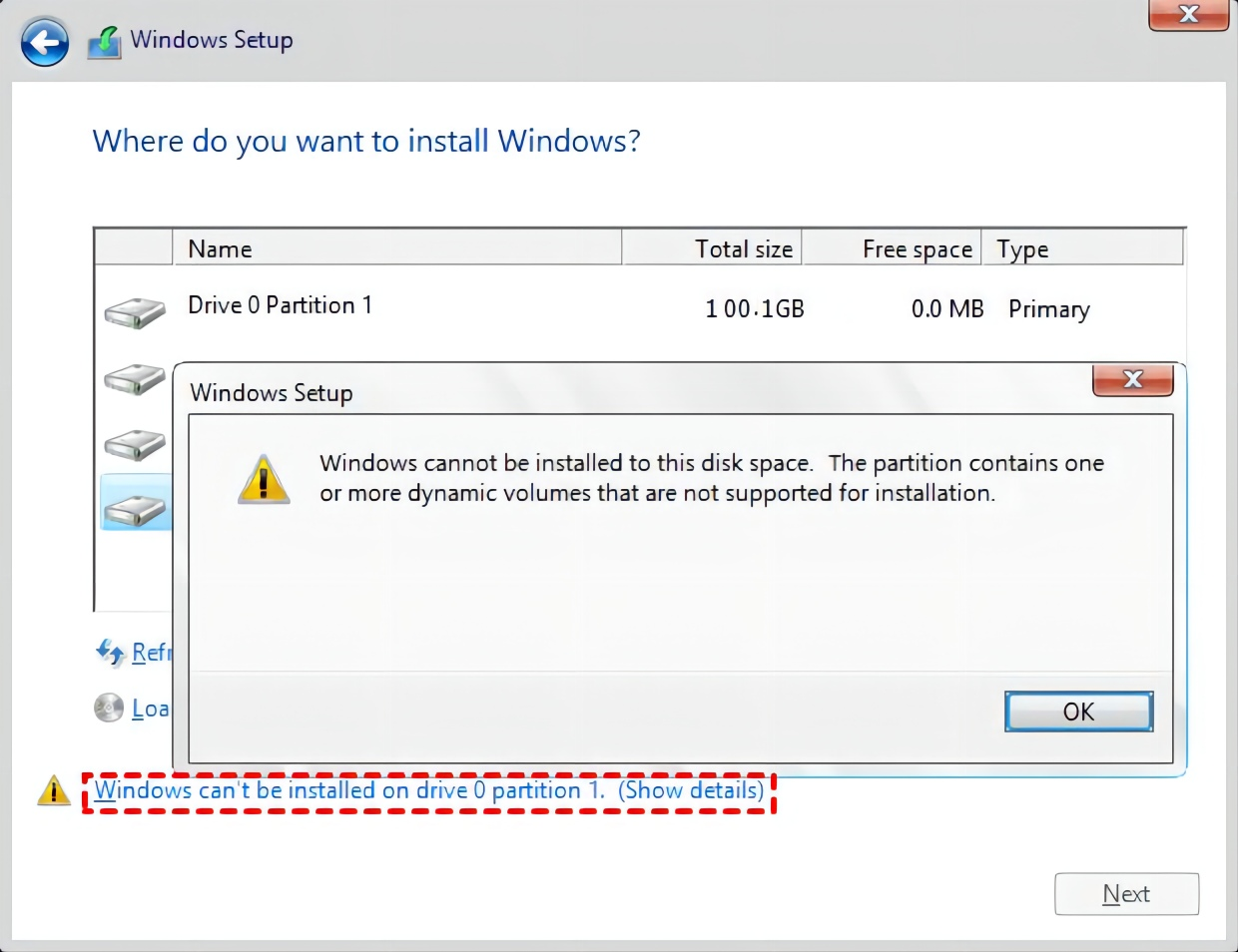This screenshot has height=952, width=1238.
Task: Click the Windows Setup title bar icon
Action: pos(105,42)
